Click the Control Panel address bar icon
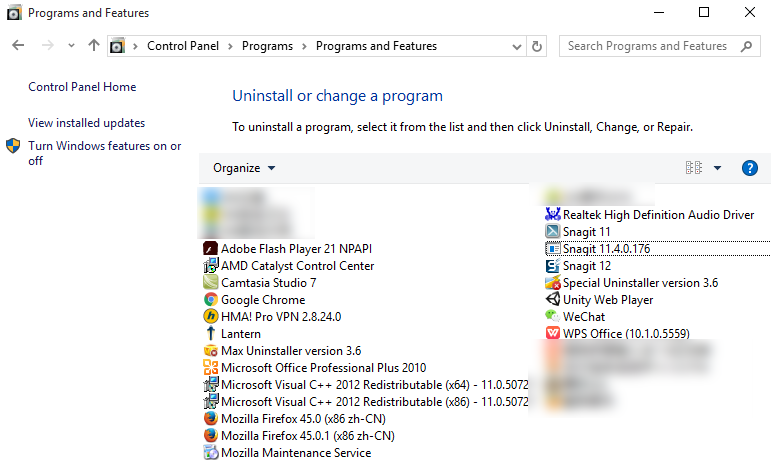The width and height of the screenshot is (771, 472). [x=117, y=46]
